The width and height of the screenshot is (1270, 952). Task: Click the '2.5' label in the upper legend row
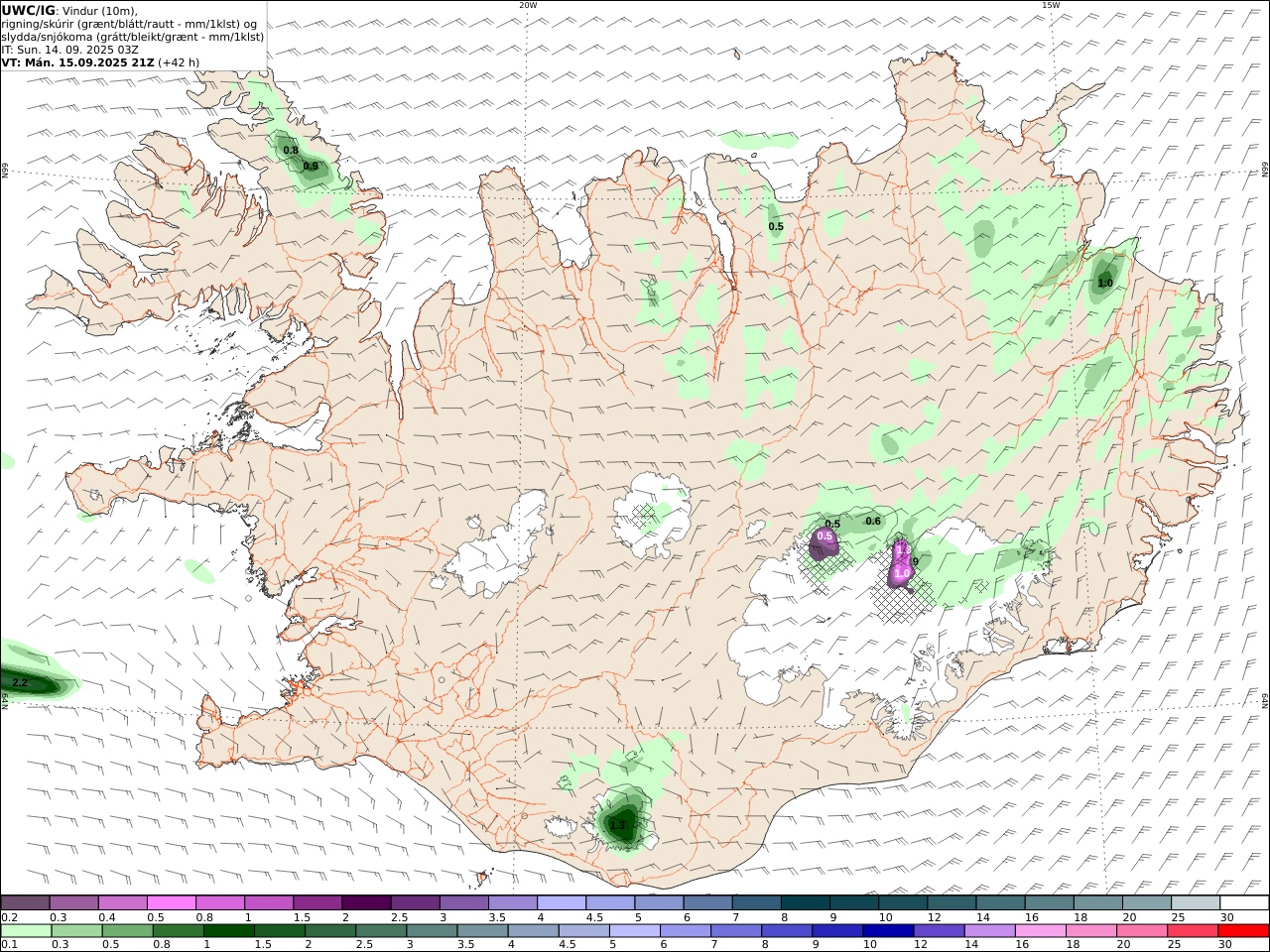399,917
